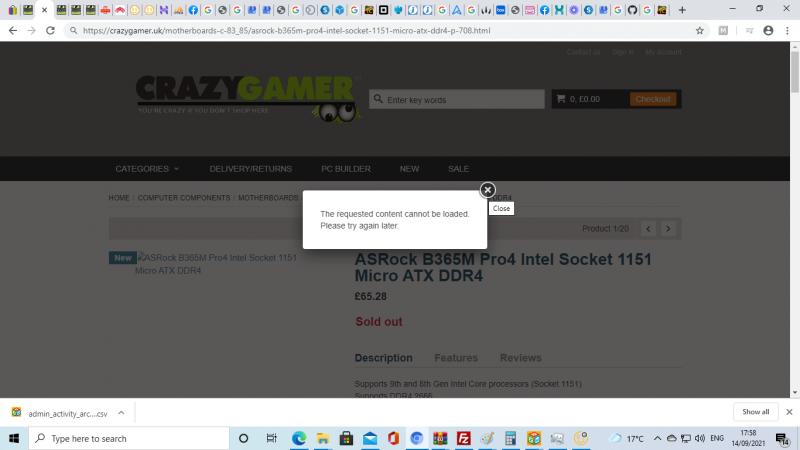Reload the current page

pos(50,31)
